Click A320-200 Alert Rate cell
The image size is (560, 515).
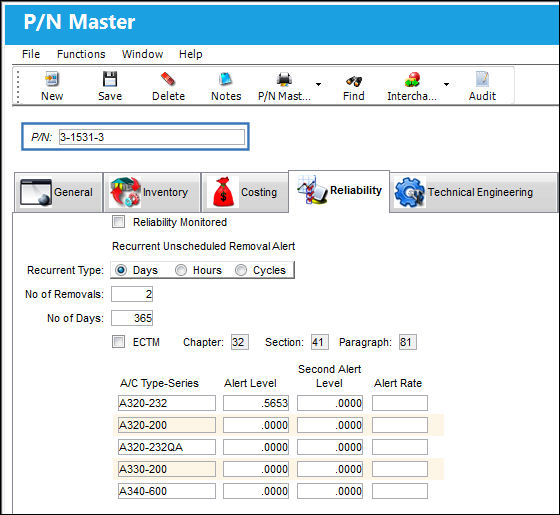pos(400,425)
